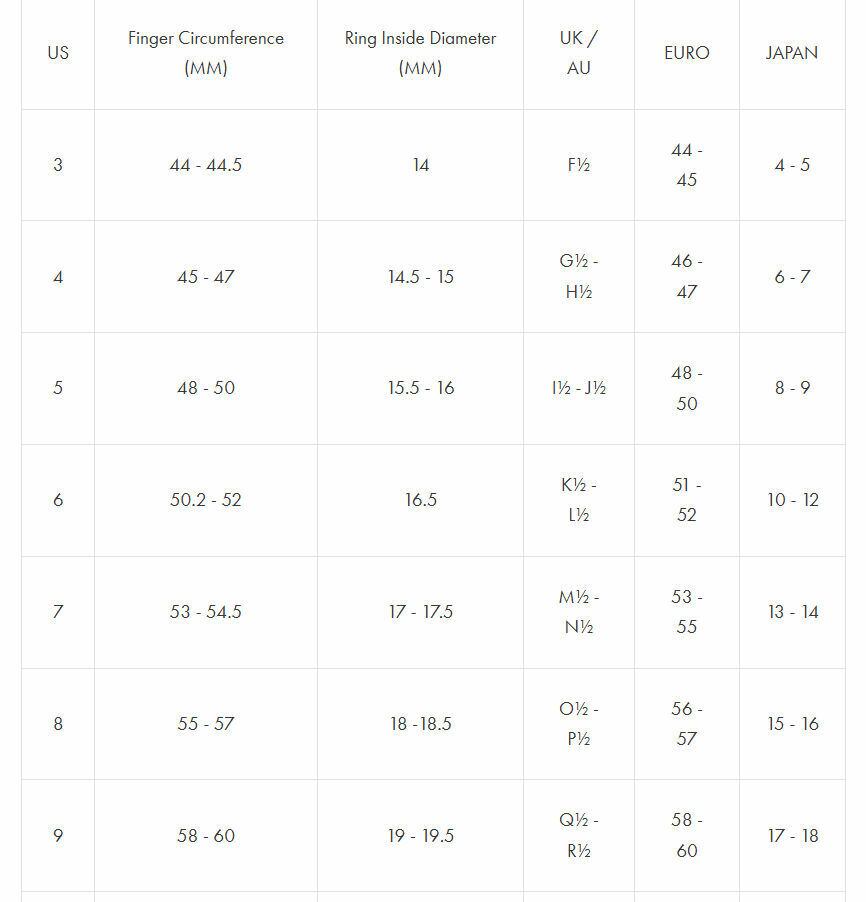
Task: Select the JAPAN column header
Action: (791, 53)
